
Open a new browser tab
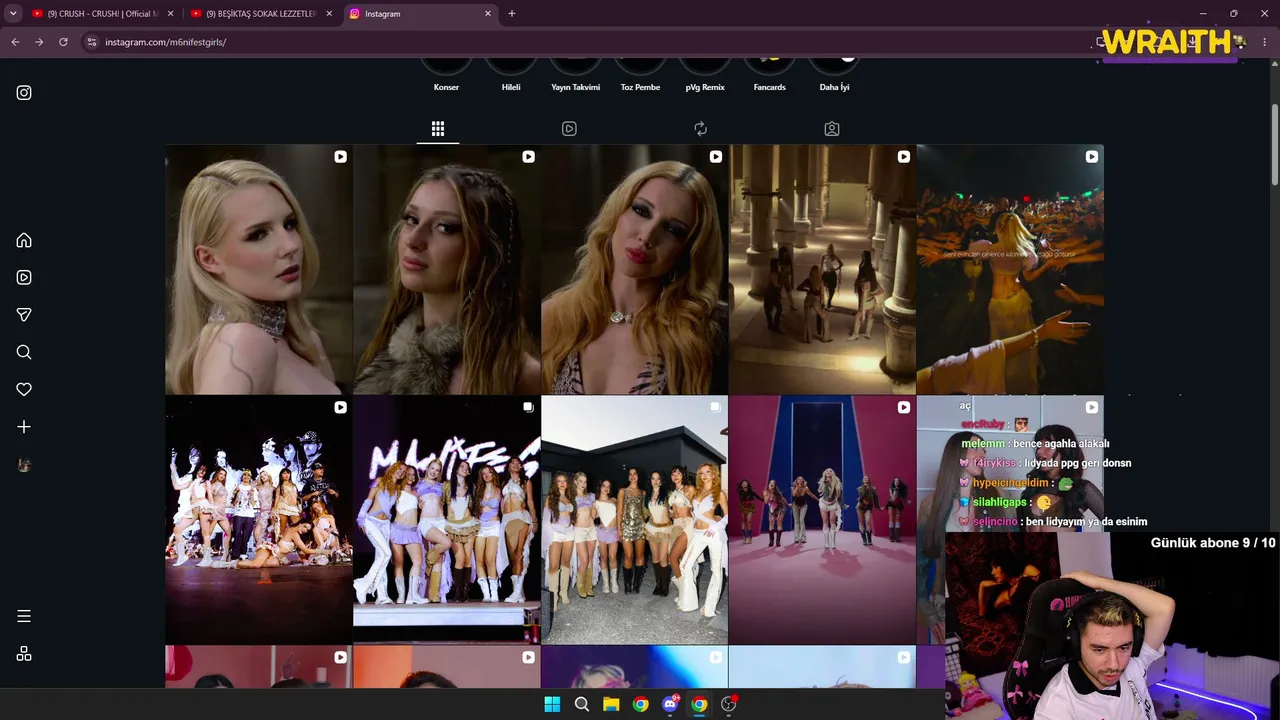[x=512, y=14]
